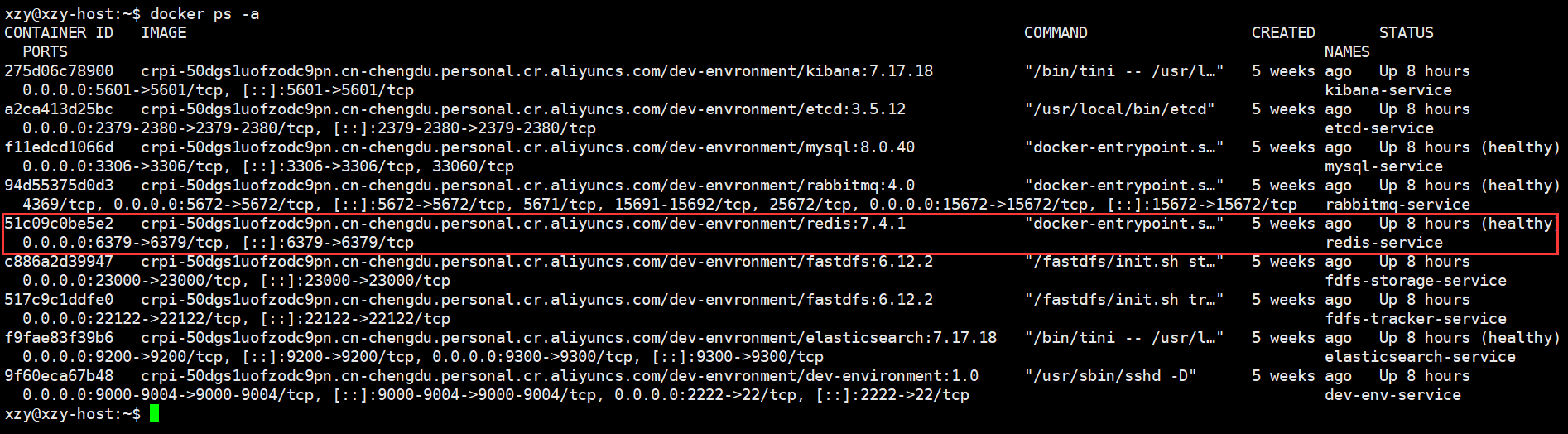Click the dev-environment 9000-9004 port mapping line
This screenshot has width=1568, height=434.
pyautogui.click(x=496, y=395)
